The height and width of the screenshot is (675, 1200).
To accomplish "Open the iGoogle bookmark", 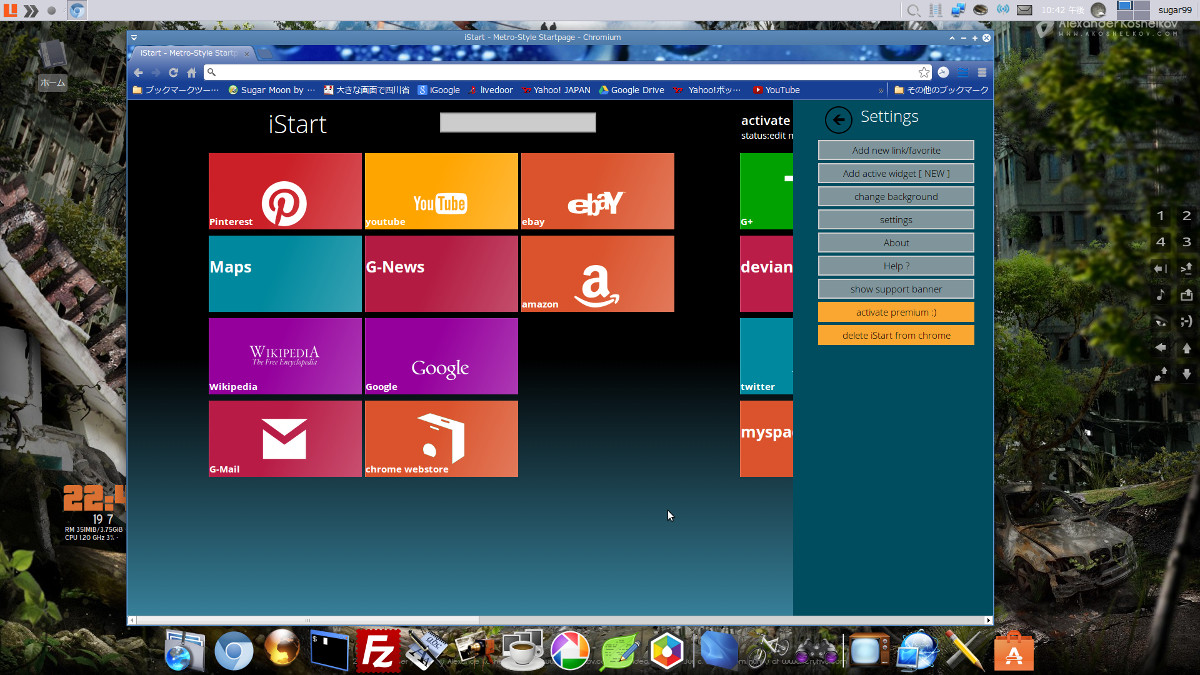I will tap(438, 90).
